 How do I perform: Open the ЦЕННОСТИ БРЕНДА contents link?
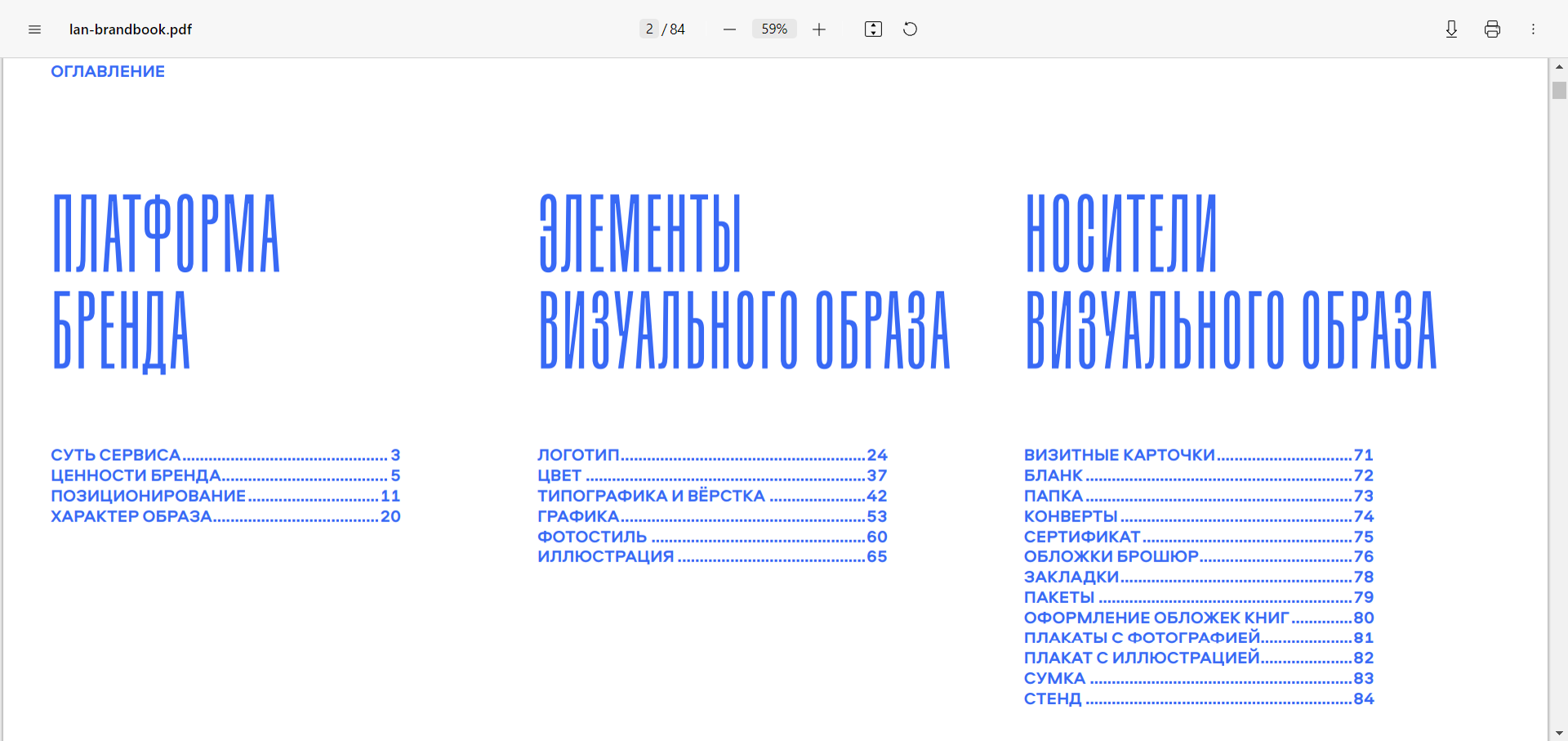pos(225,475)
